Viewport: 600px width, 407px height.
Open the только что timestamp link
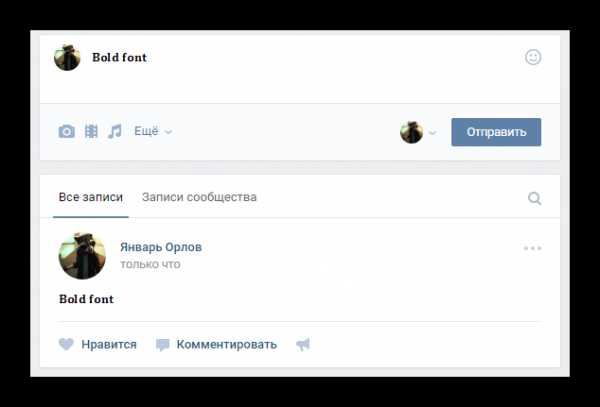point(150,264)
